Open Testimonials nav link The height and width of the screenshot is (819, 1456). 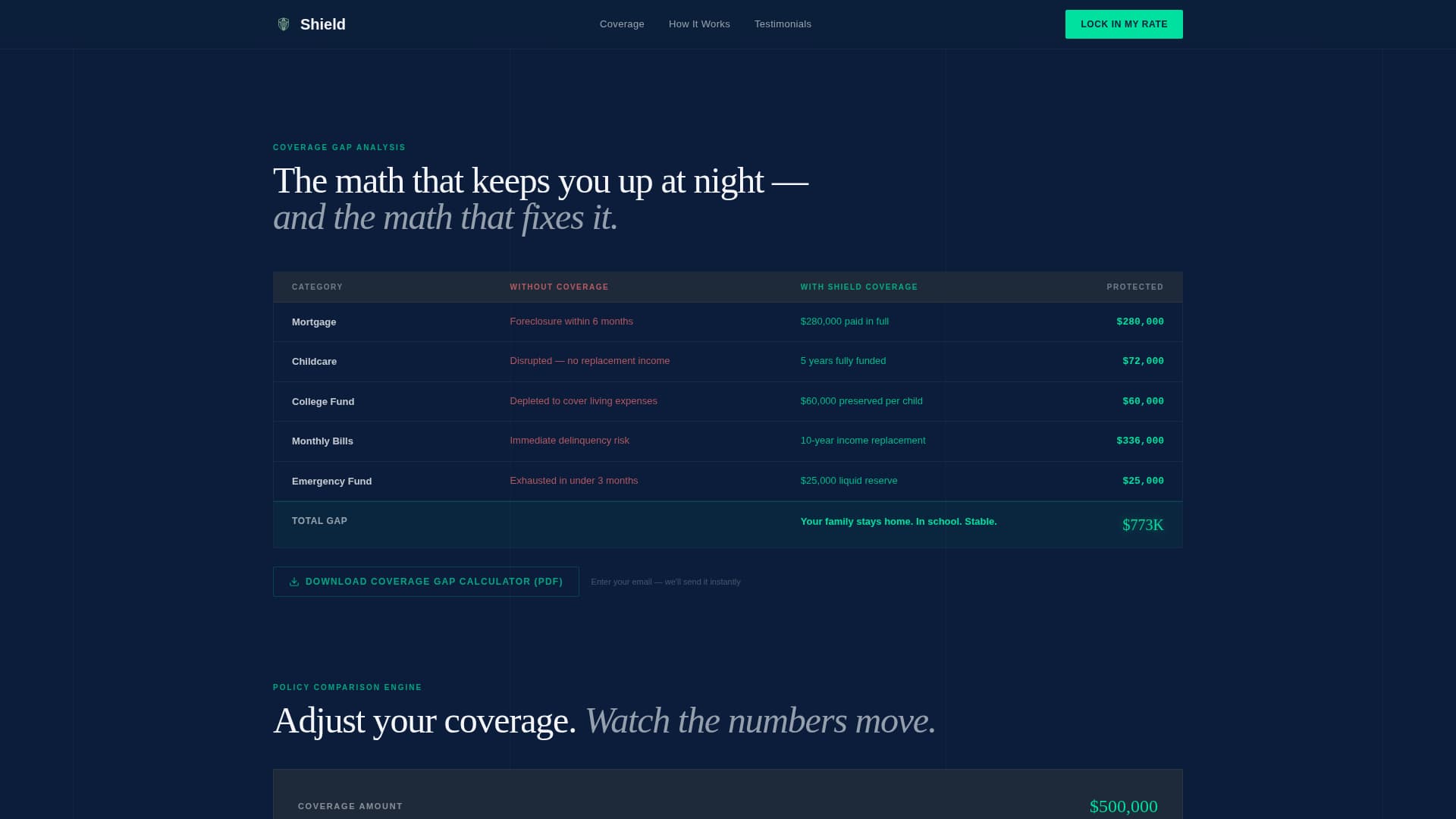(x=783, y=24)
